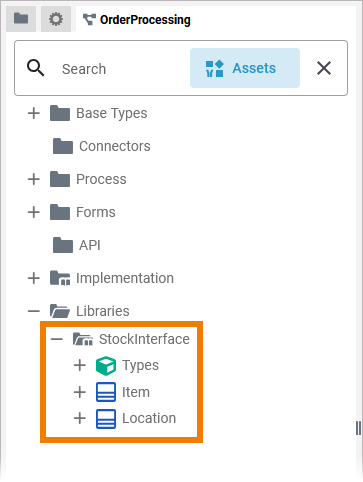Click the Connectors folder icon
The image size is (363, 482).
pos(63,146)
